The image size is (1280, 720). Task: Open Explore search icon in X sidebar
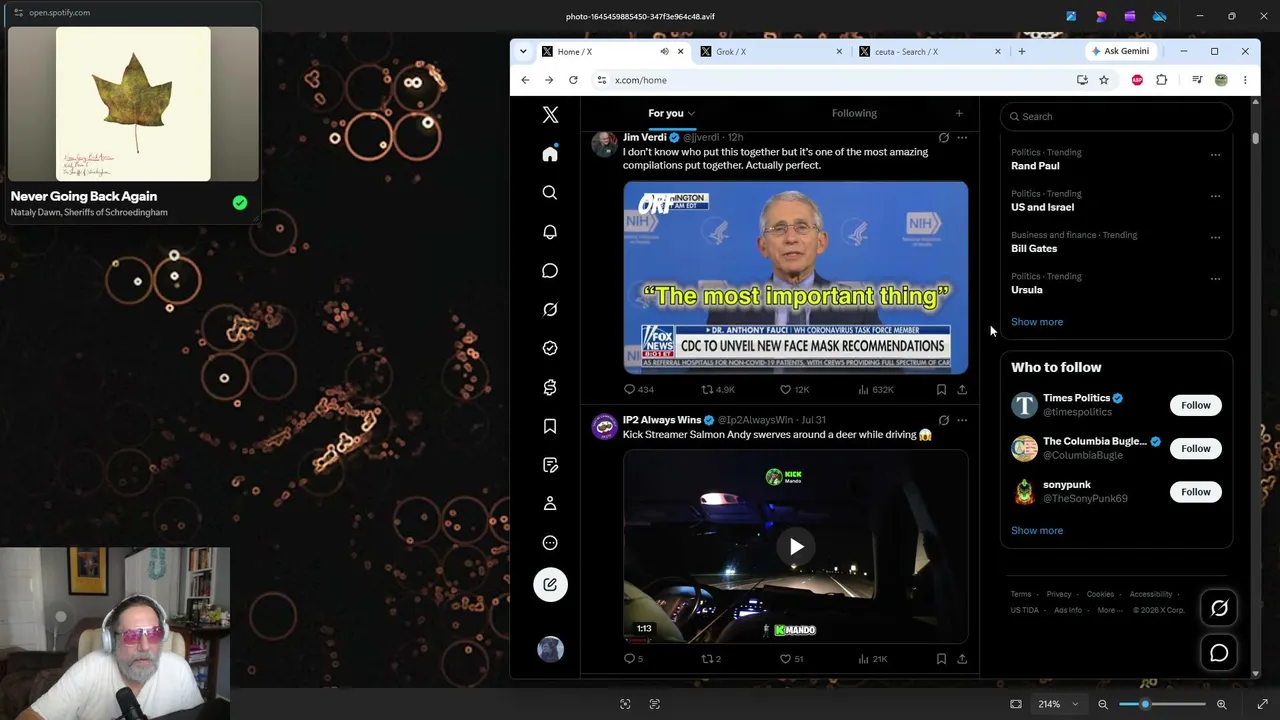[x=550, y=192]
